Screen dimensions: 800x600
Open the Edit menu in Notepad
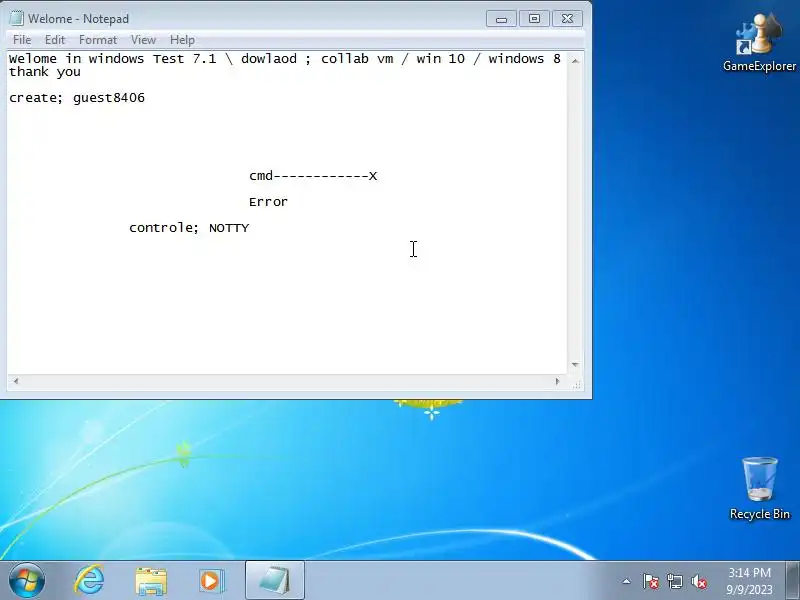coord(55,40)
